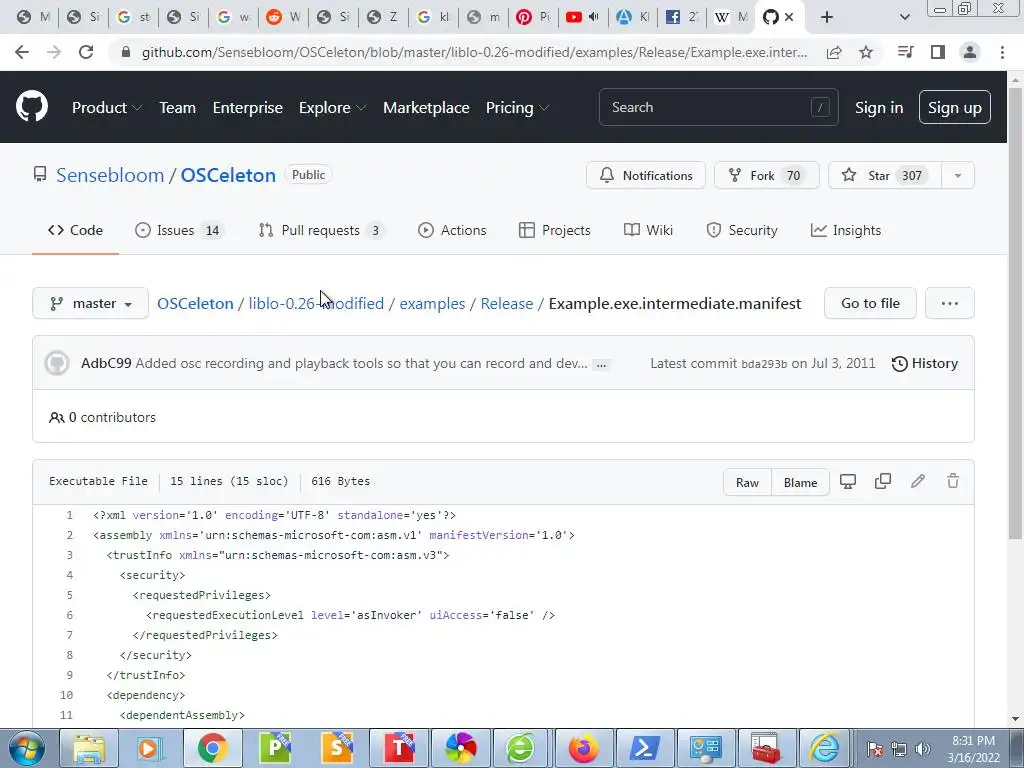Screen dimensions: 1024x768
Task: Open the Sensebloom owner link
Action: click(x=110, y=176)
